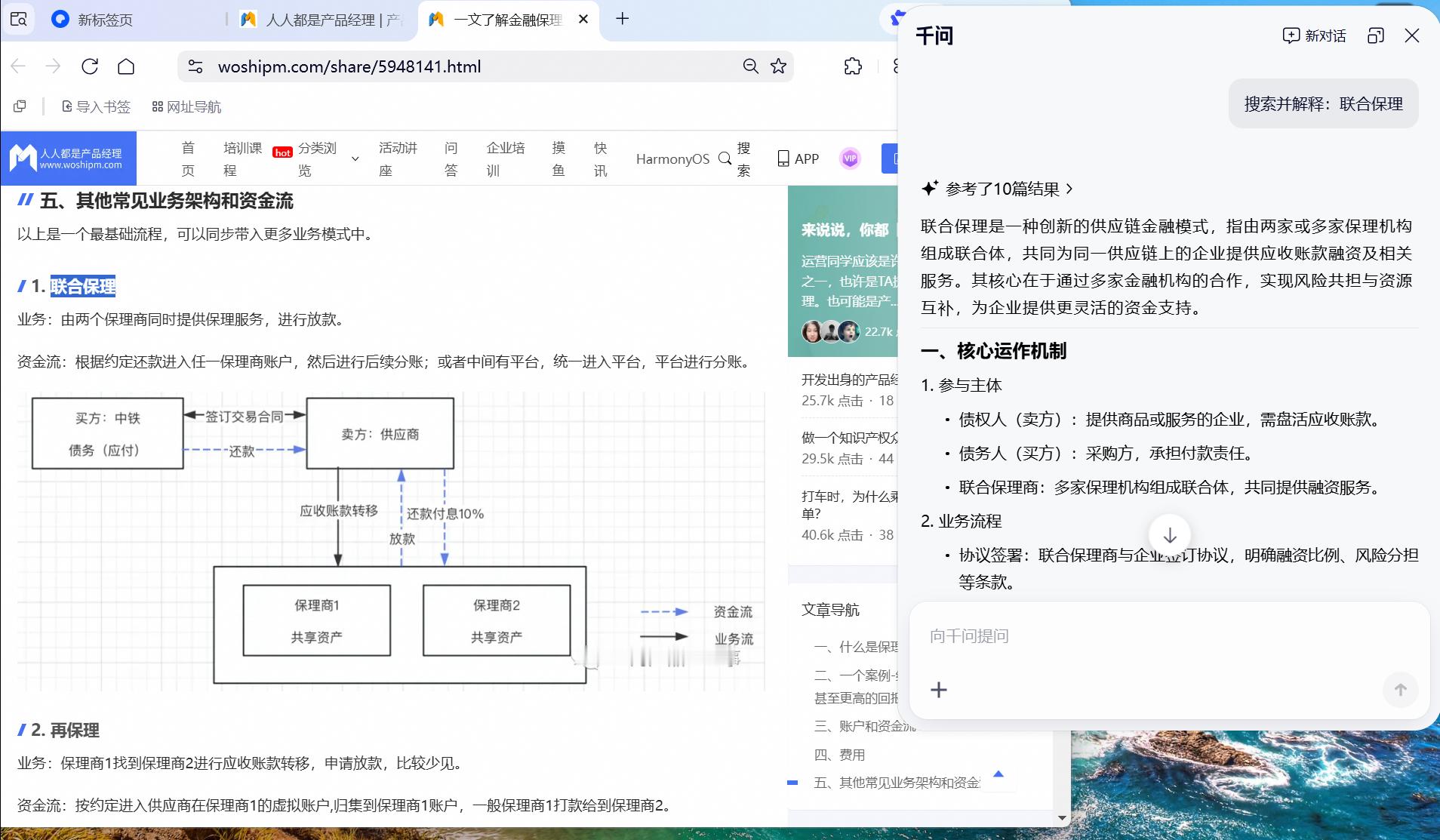
Task: Open 快讯 in the site navigation
Action: coord(600,159)
